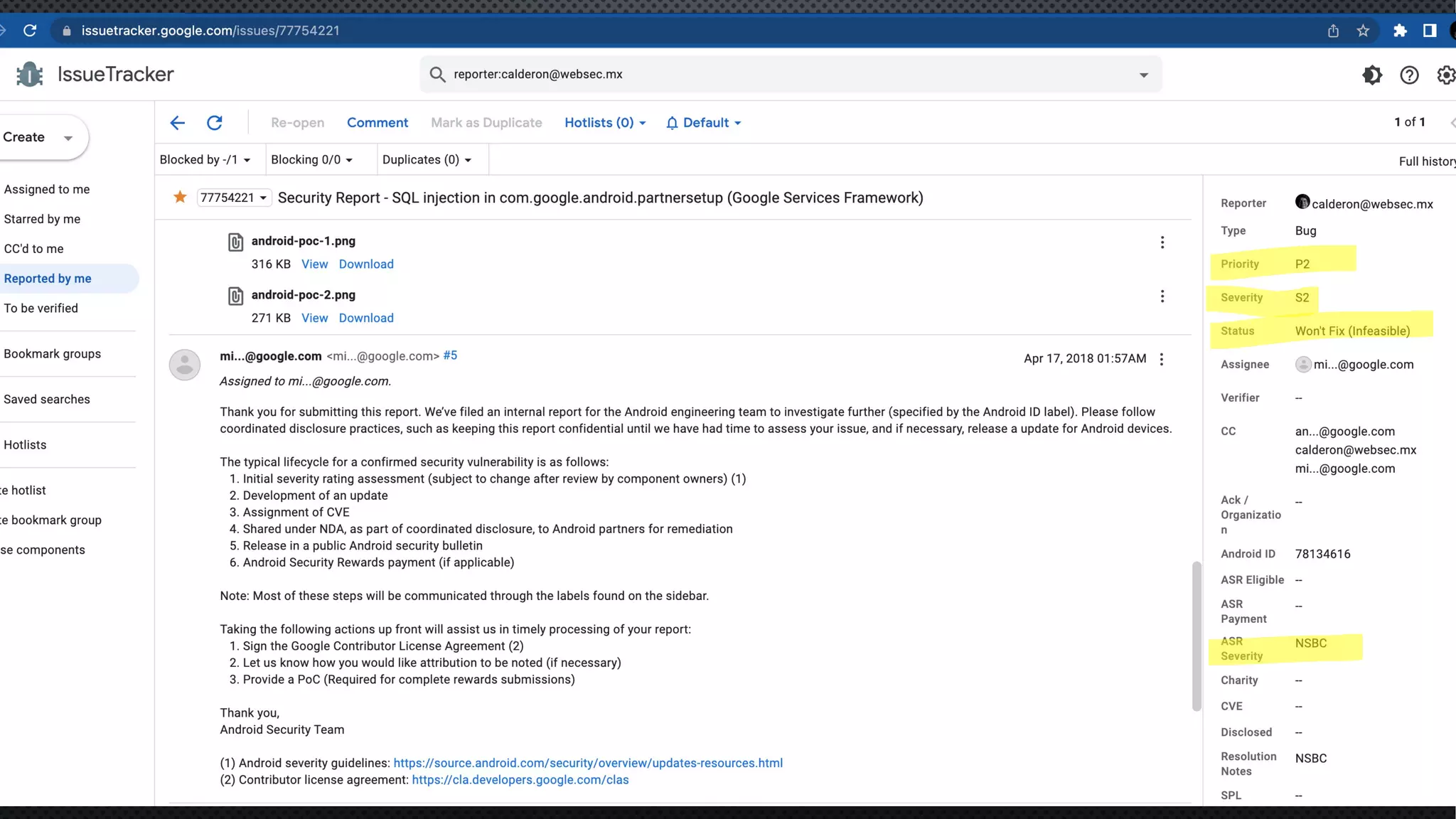Click the IssueTracker bug logo

click(29, 74)
